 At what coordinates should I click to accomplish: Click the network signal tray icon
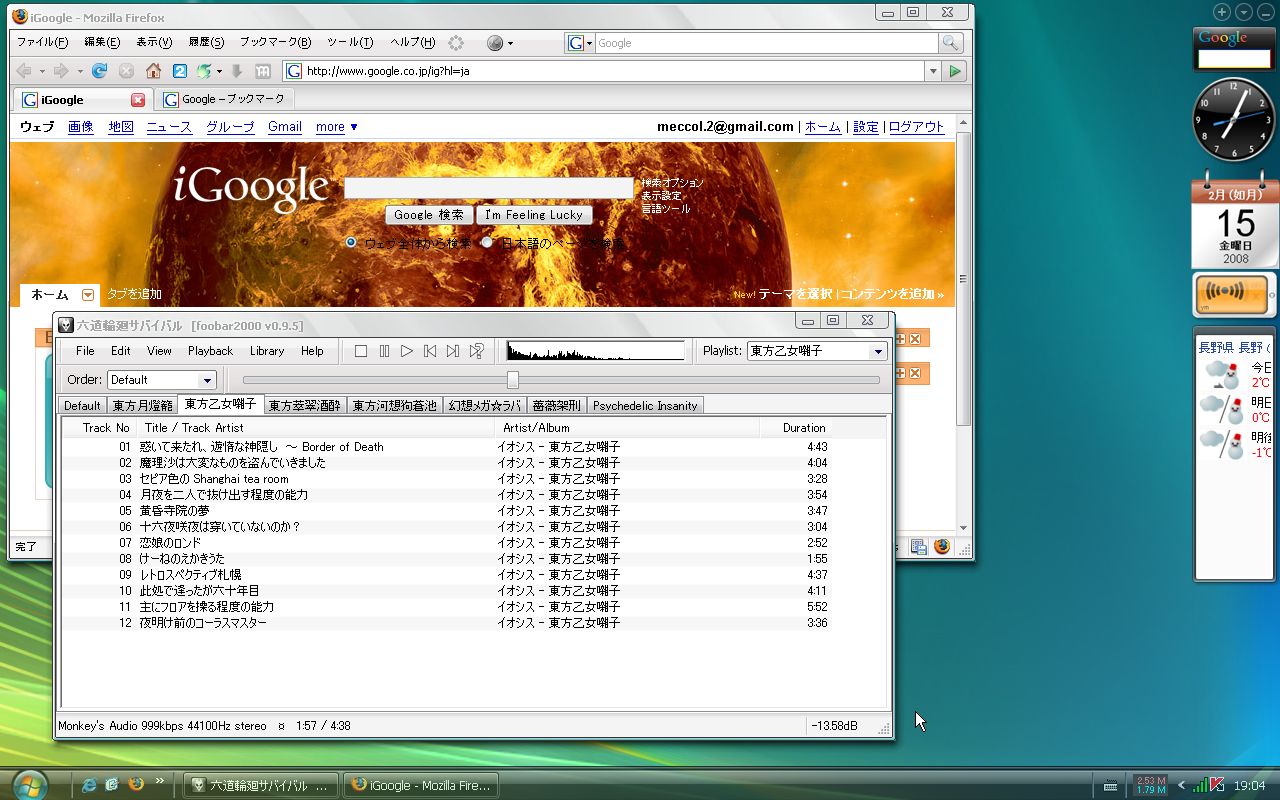tap(1200, 785)
